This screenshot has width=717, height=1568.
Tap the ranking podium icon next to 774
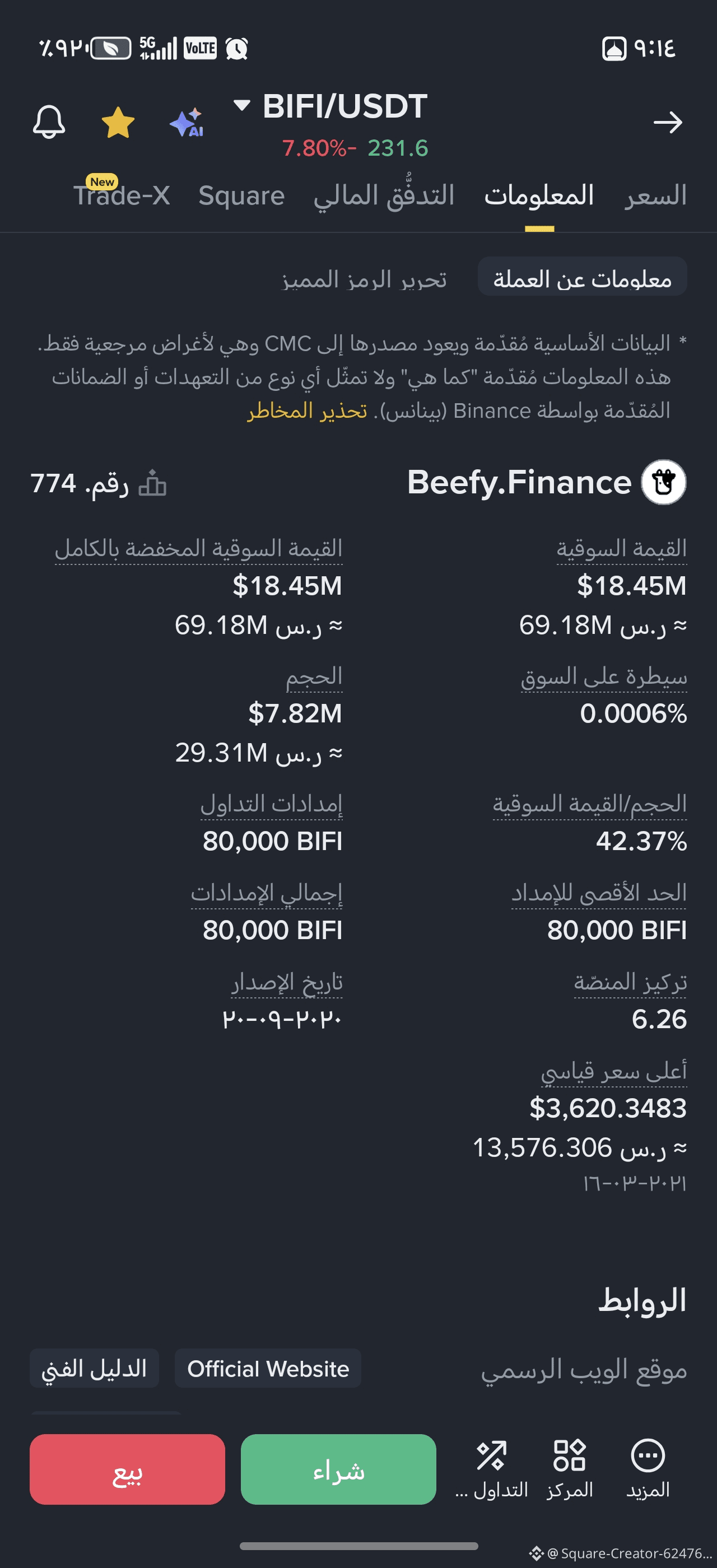(x=152, y=484)
